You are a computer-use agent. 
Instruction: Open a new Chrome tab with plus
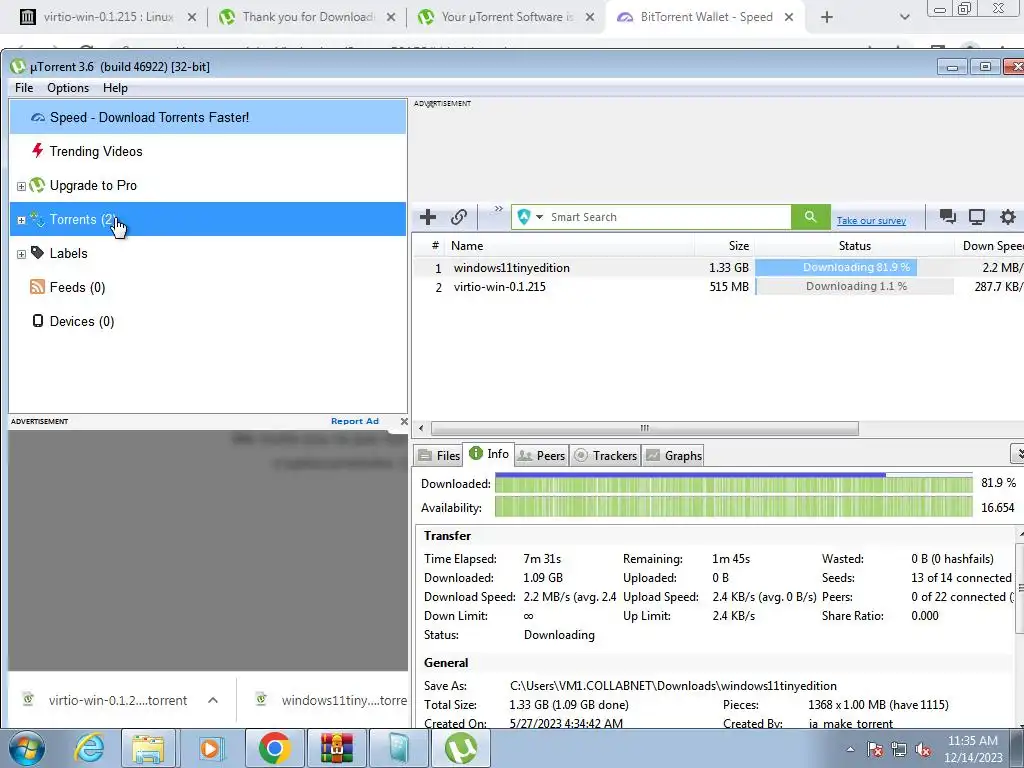tap(827, 17)
